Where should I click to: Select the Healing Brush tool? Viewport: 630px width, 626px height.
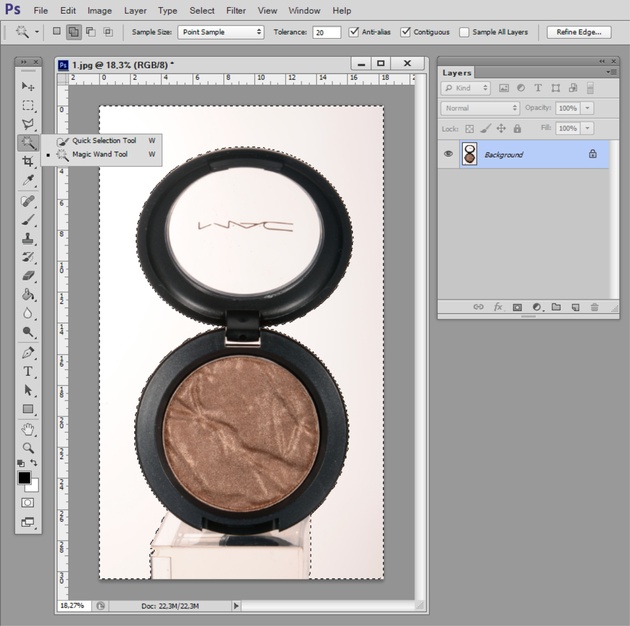point(28,201)
